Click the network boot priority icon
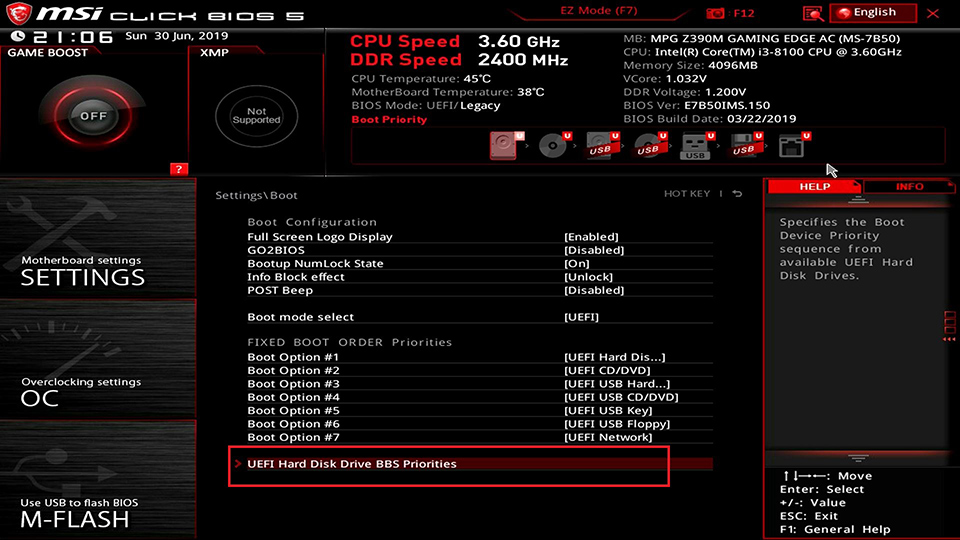The image size is (960, 540). click(x=792, y=146)
